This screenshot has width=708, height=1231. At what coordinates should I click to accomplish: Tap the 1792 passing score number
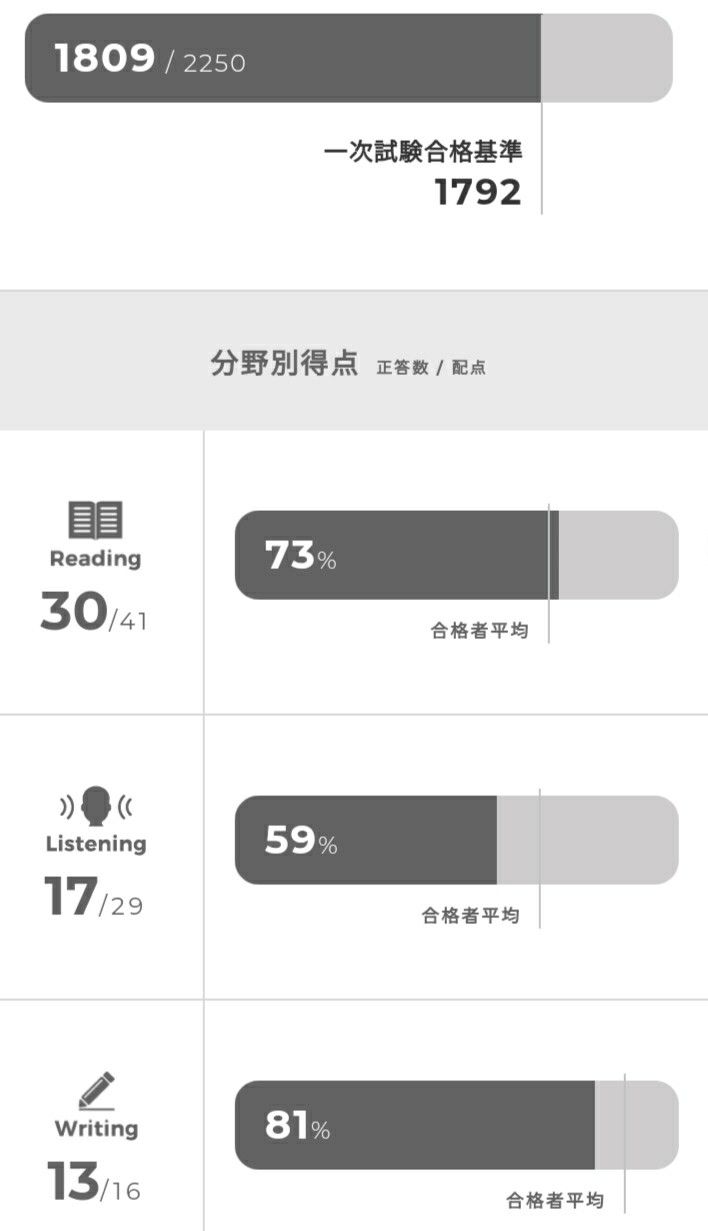click(478, 192)
